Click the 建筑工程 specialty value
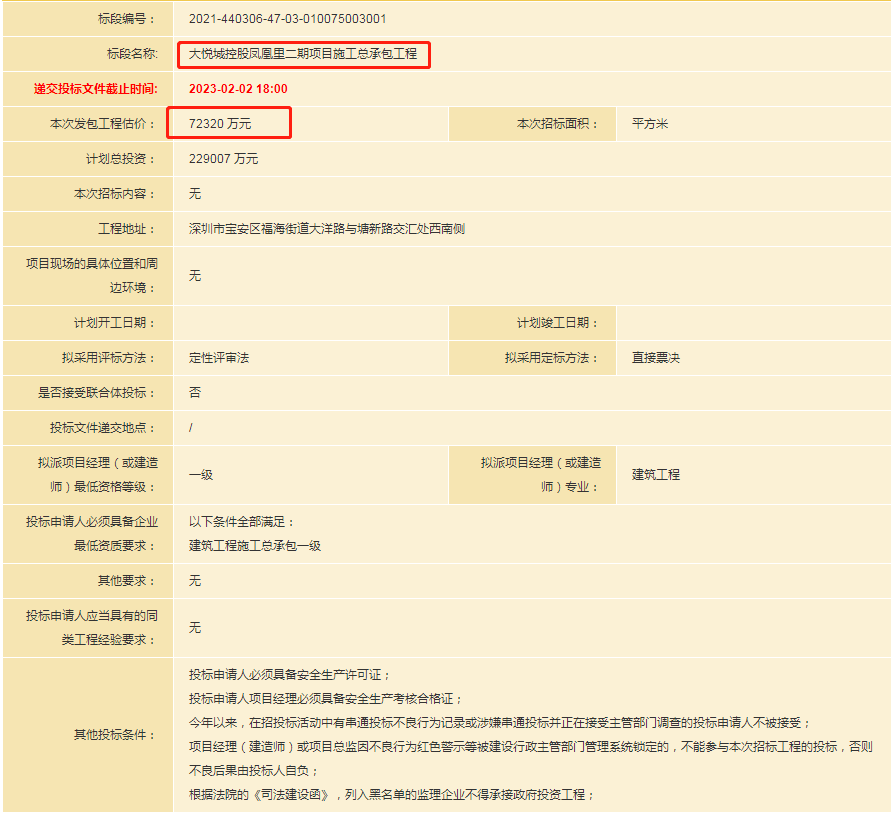 point(656,475)
